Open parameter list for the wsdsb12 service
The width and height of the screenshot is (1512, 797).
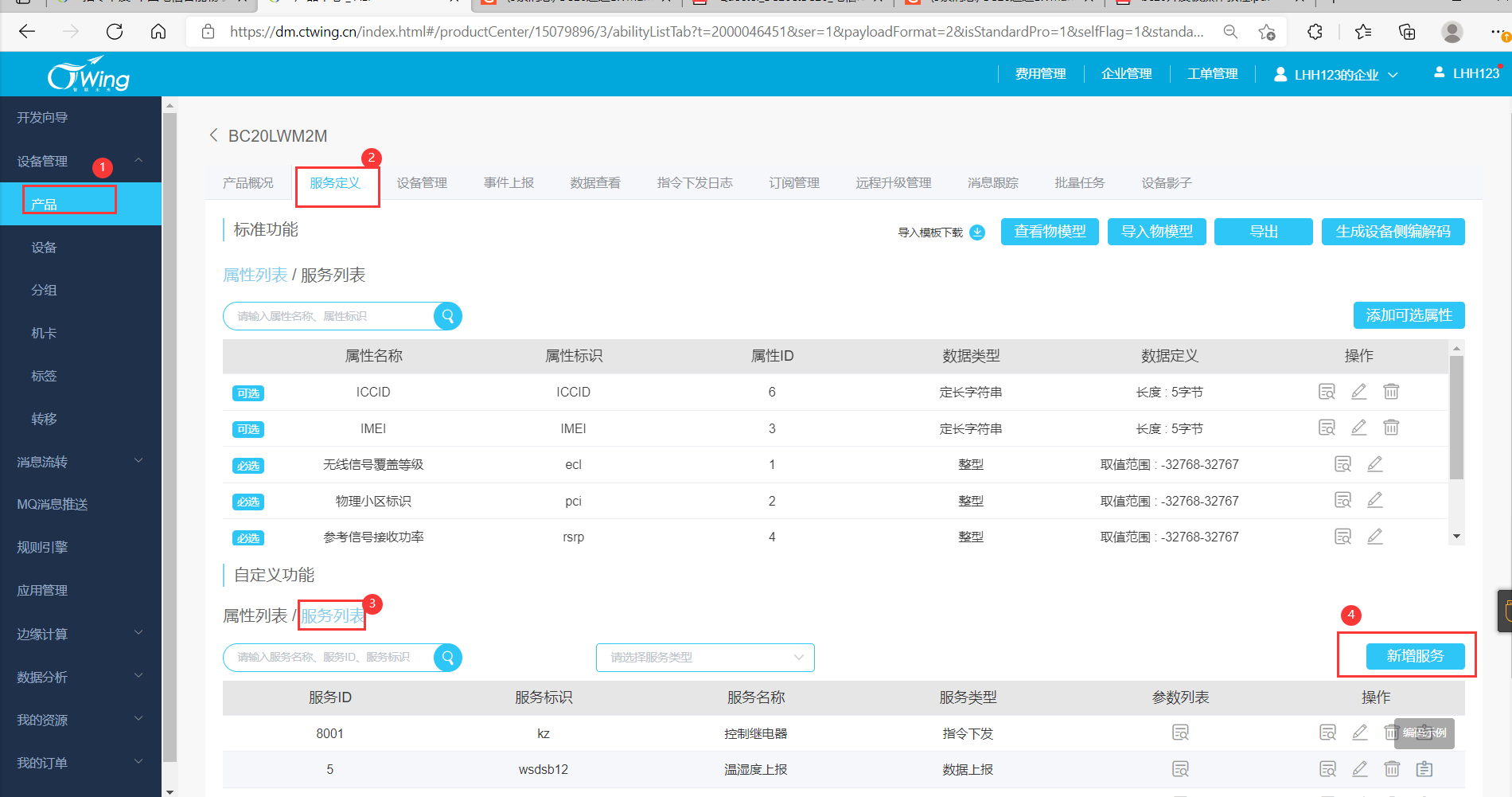1180,769
